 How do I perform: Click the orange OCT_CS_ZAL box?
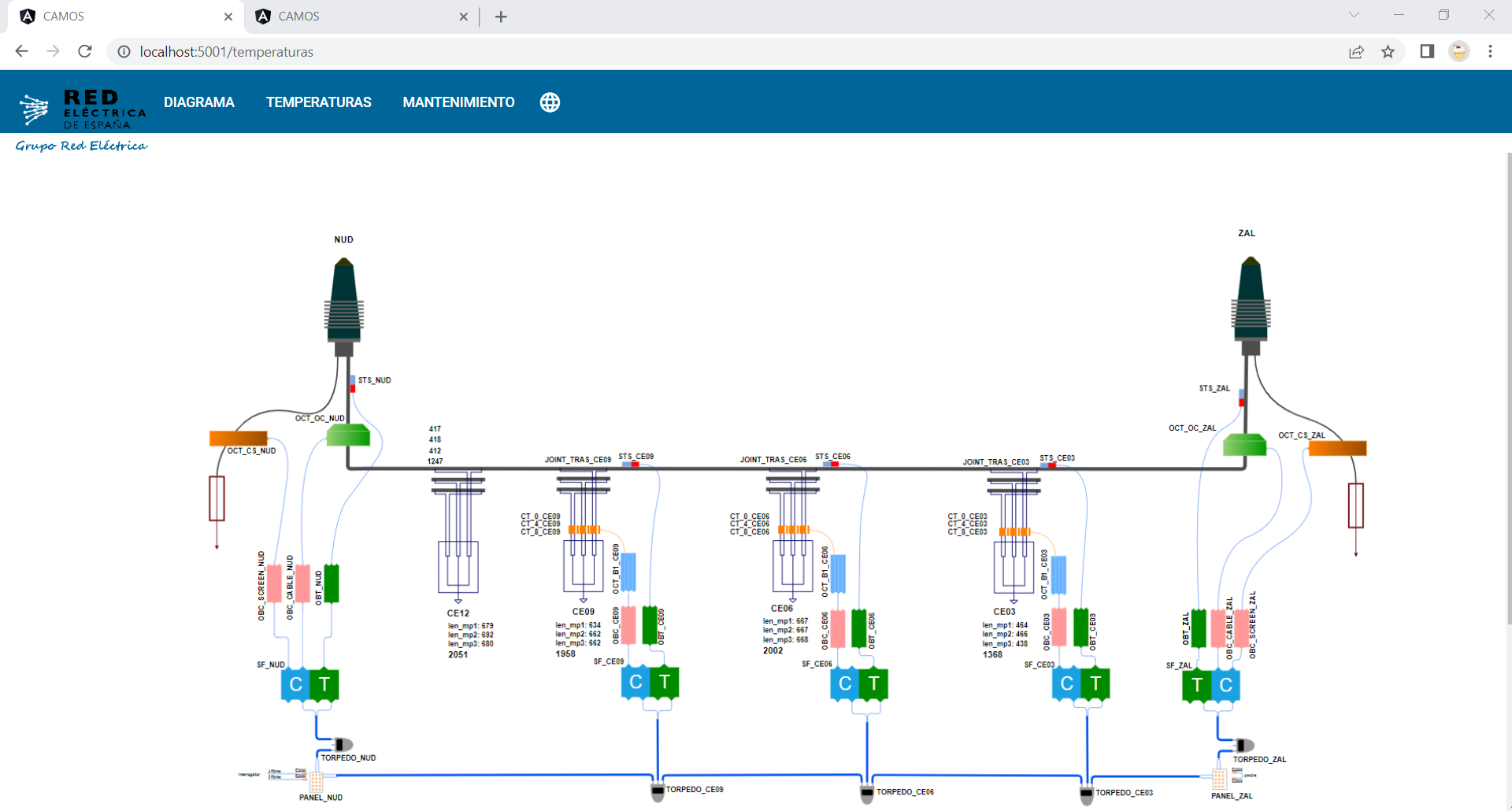pyautogui.click(x=1337, y=448)
